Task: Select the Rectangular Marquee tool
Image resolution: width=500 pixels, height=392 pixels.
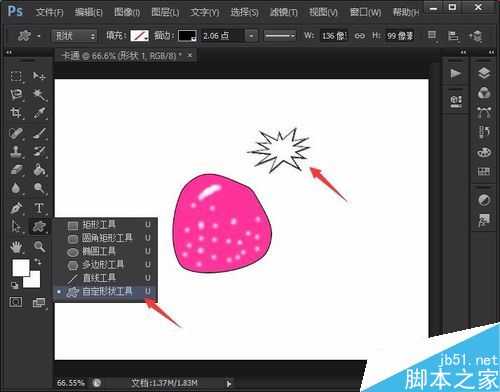Action: click(16, 76)
